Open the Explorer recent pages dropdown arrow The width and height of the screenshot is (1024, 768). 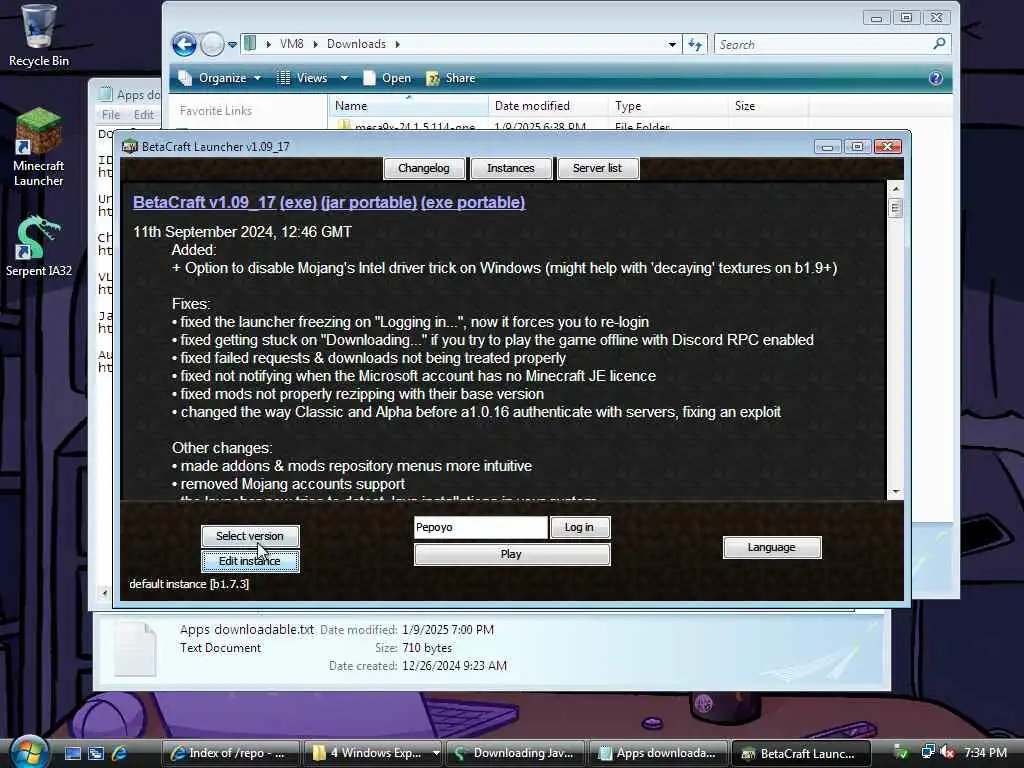pos(232,44)
